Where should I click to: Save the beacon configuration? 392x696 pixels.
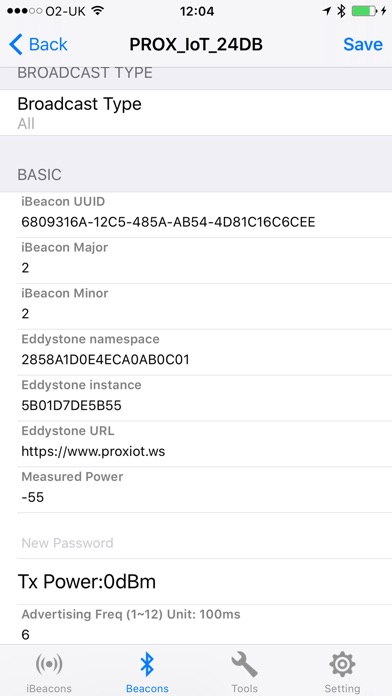363,44
